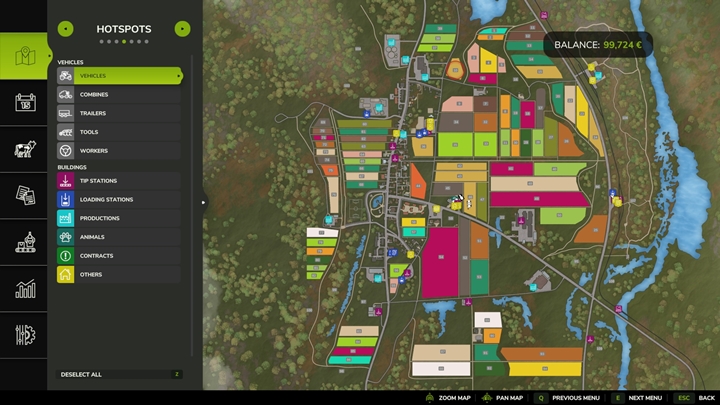This screenshot has height=405, width=720.
Task: Click the tractor icon of Vehicles row
Action: tap(66, 76)
